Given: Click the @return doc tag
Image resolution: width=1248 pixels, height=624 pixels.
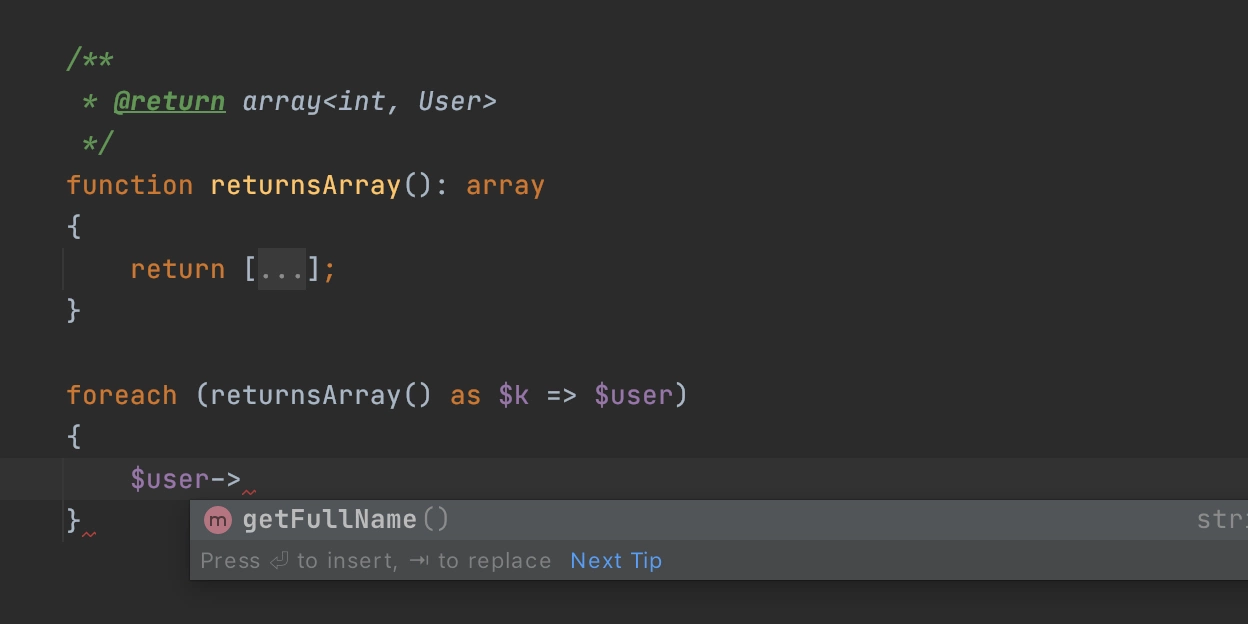Looking at the screenshot, I should click(x=169, y=101).
